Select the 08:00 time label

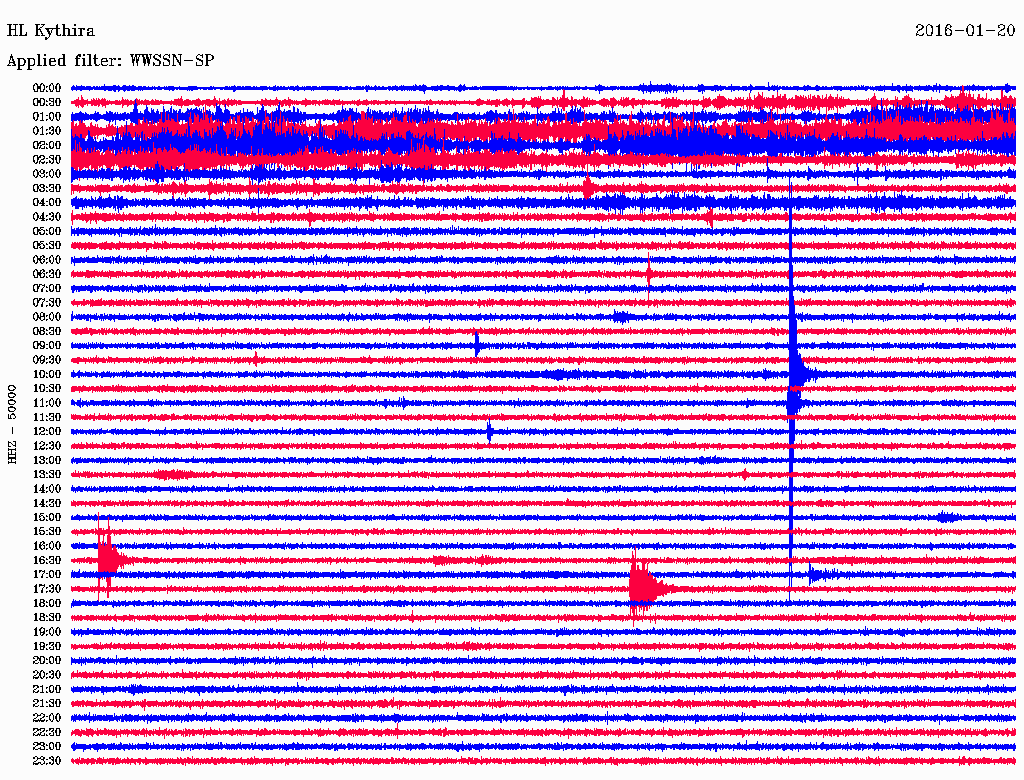(x=47, y=317)
